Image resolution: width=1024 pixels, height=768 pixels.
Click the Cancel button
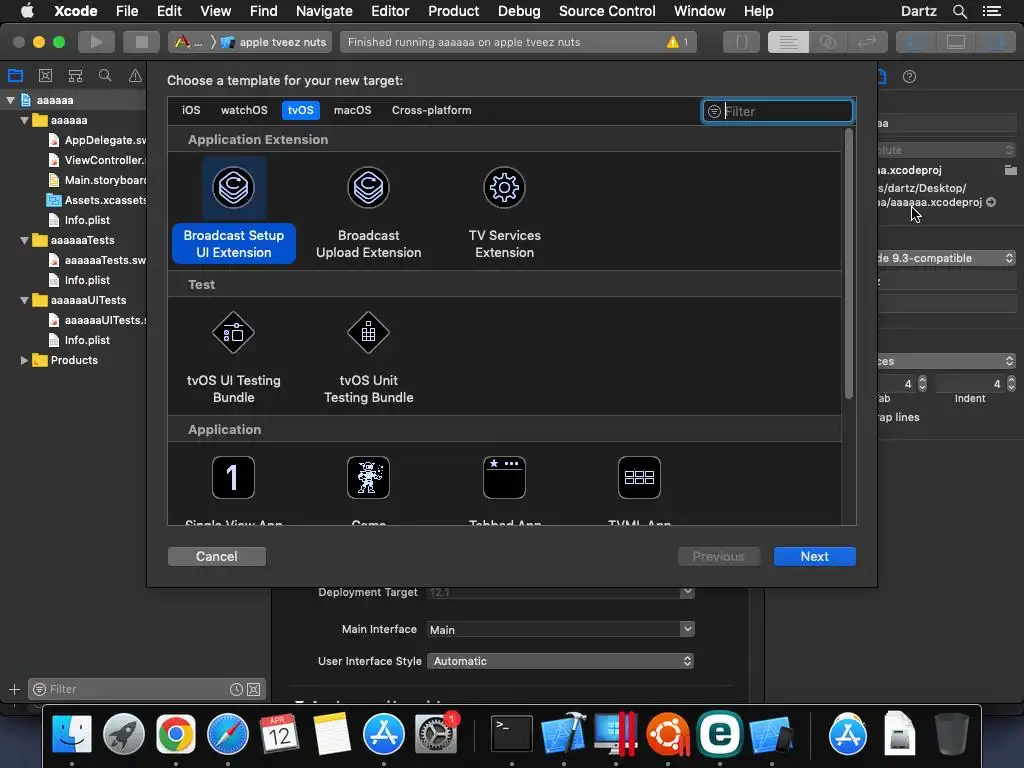pos(216,556)
